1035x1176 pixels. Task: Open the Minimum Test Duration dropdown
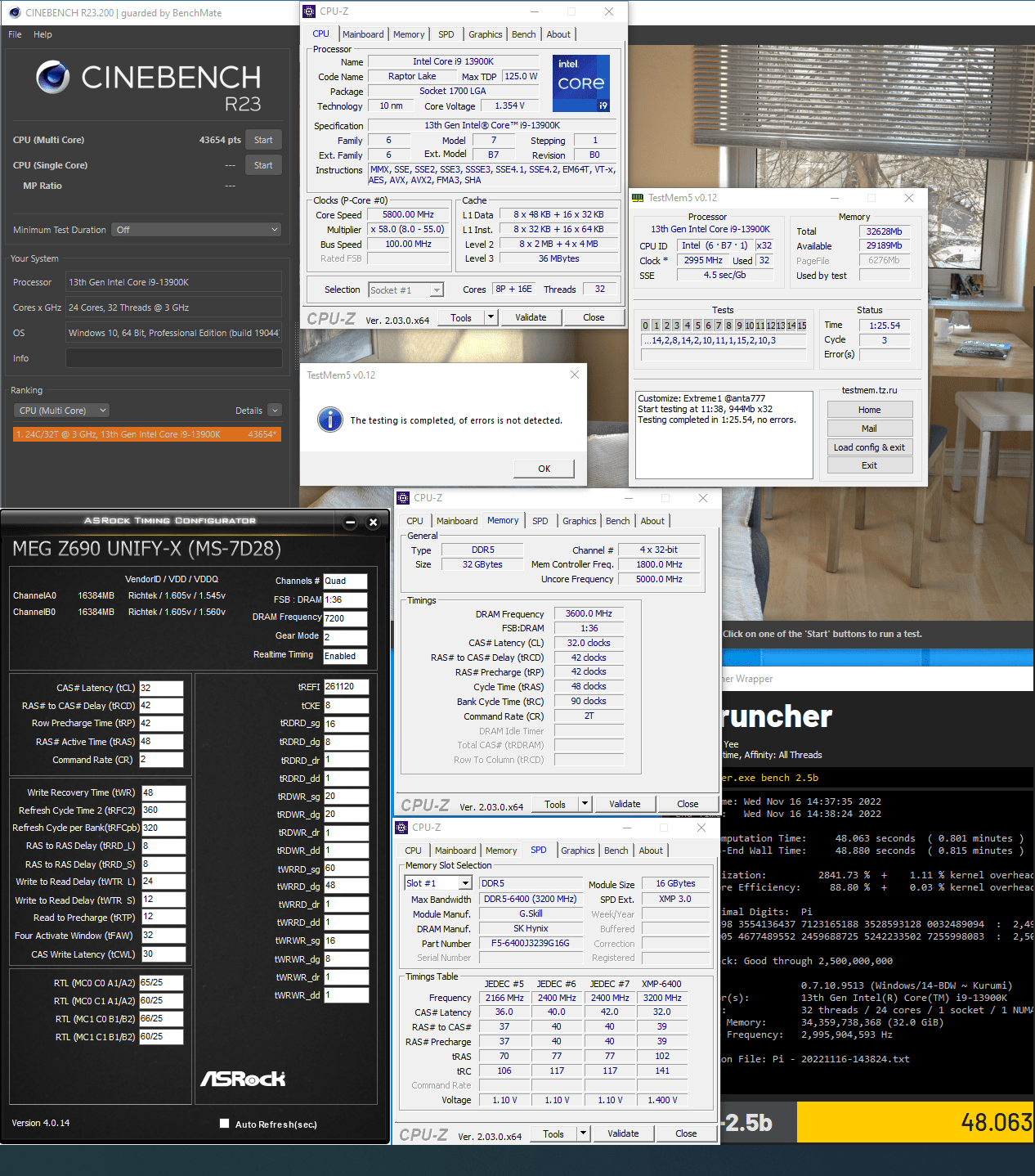pos(197,230)
